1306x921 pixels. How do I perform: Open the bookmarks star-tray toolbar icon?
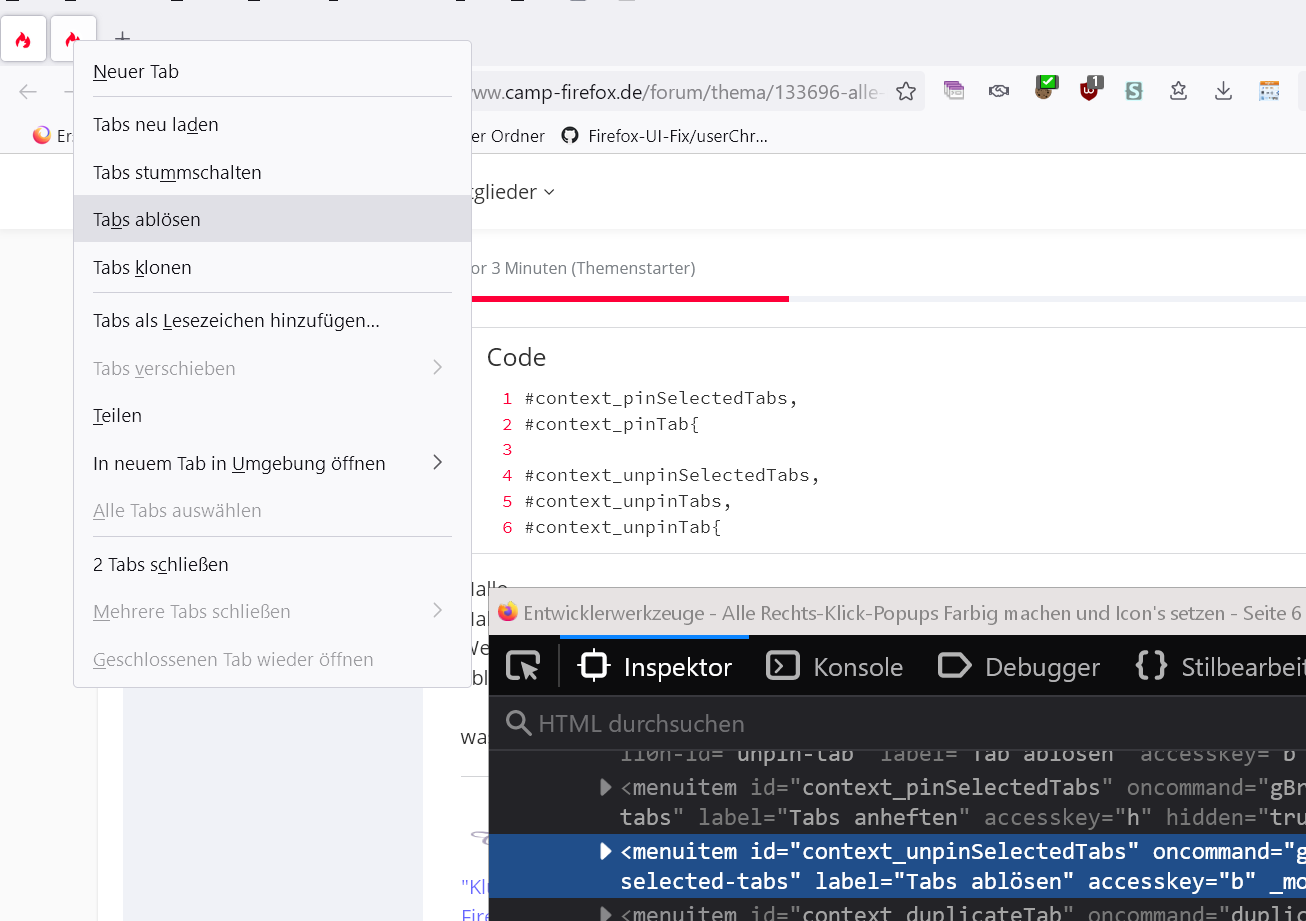[1178, 92]
